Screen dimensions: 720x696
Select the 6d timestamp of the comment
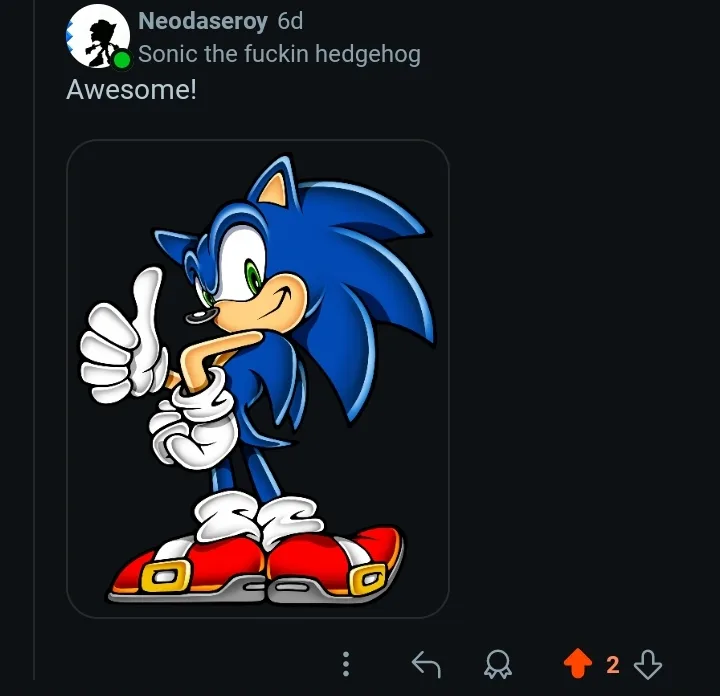pos(290,21)
